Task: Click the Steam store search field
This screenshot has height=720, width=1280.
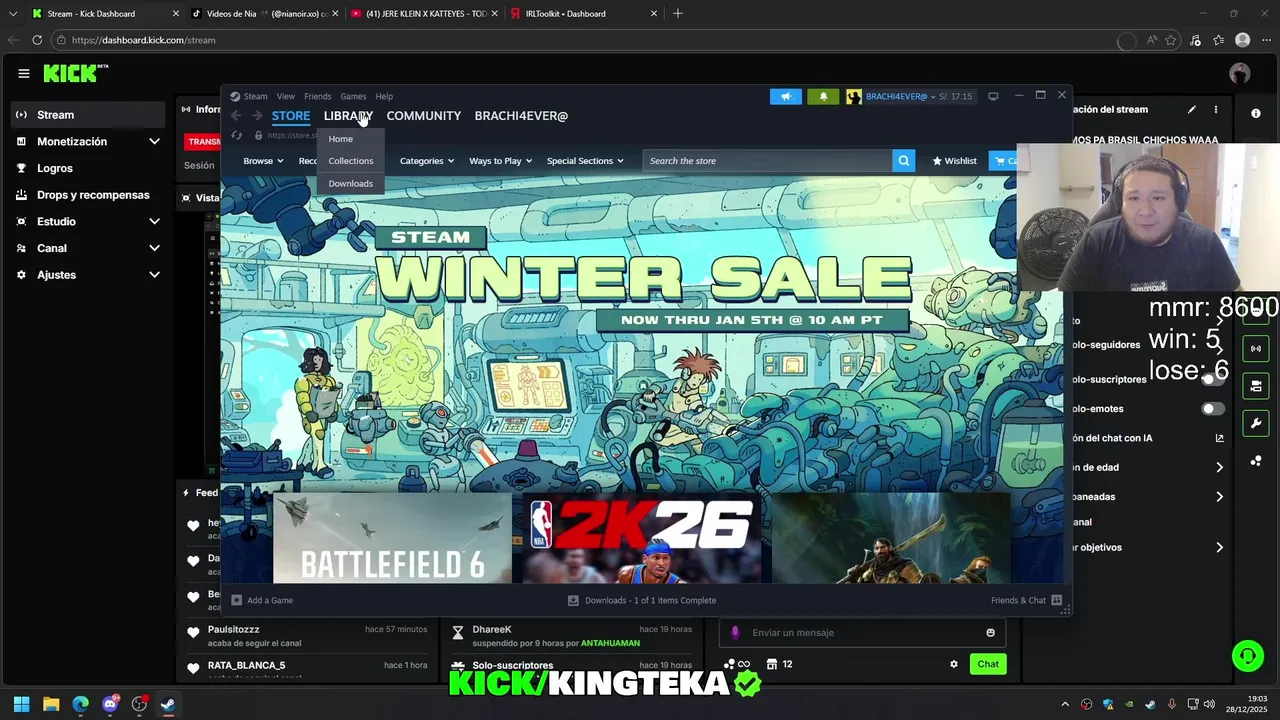Action: (x=767, y=161)
